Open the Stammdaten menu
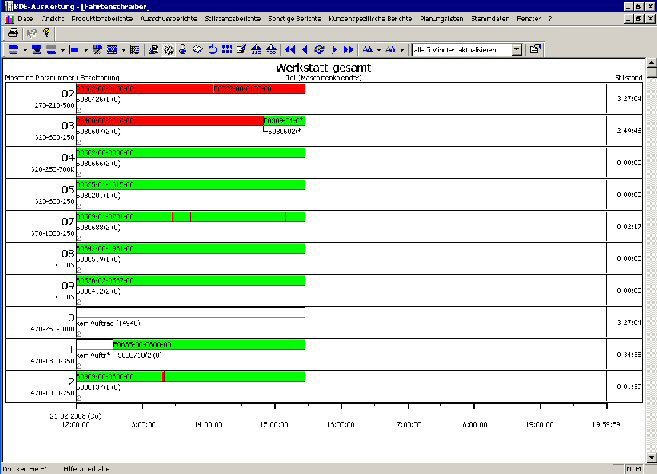This screenshot has width=657, height=474. coord(490,18)
